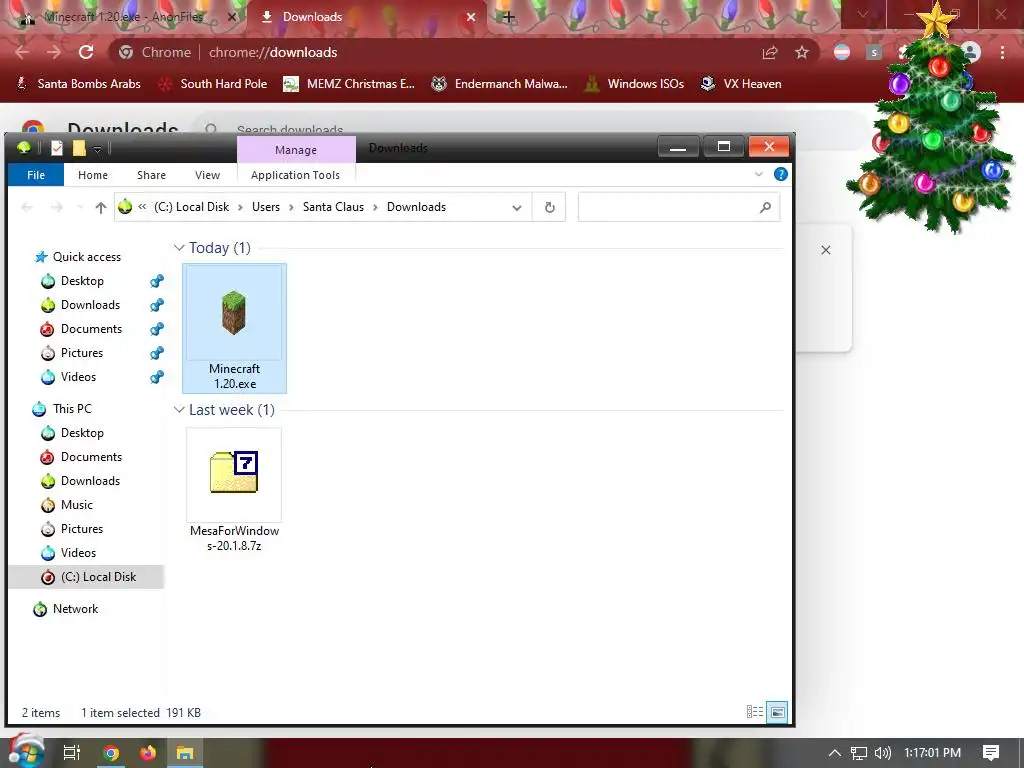1024x768 pixels.
Task: Collapse the Last week (1) group
Action: [179, 409]
